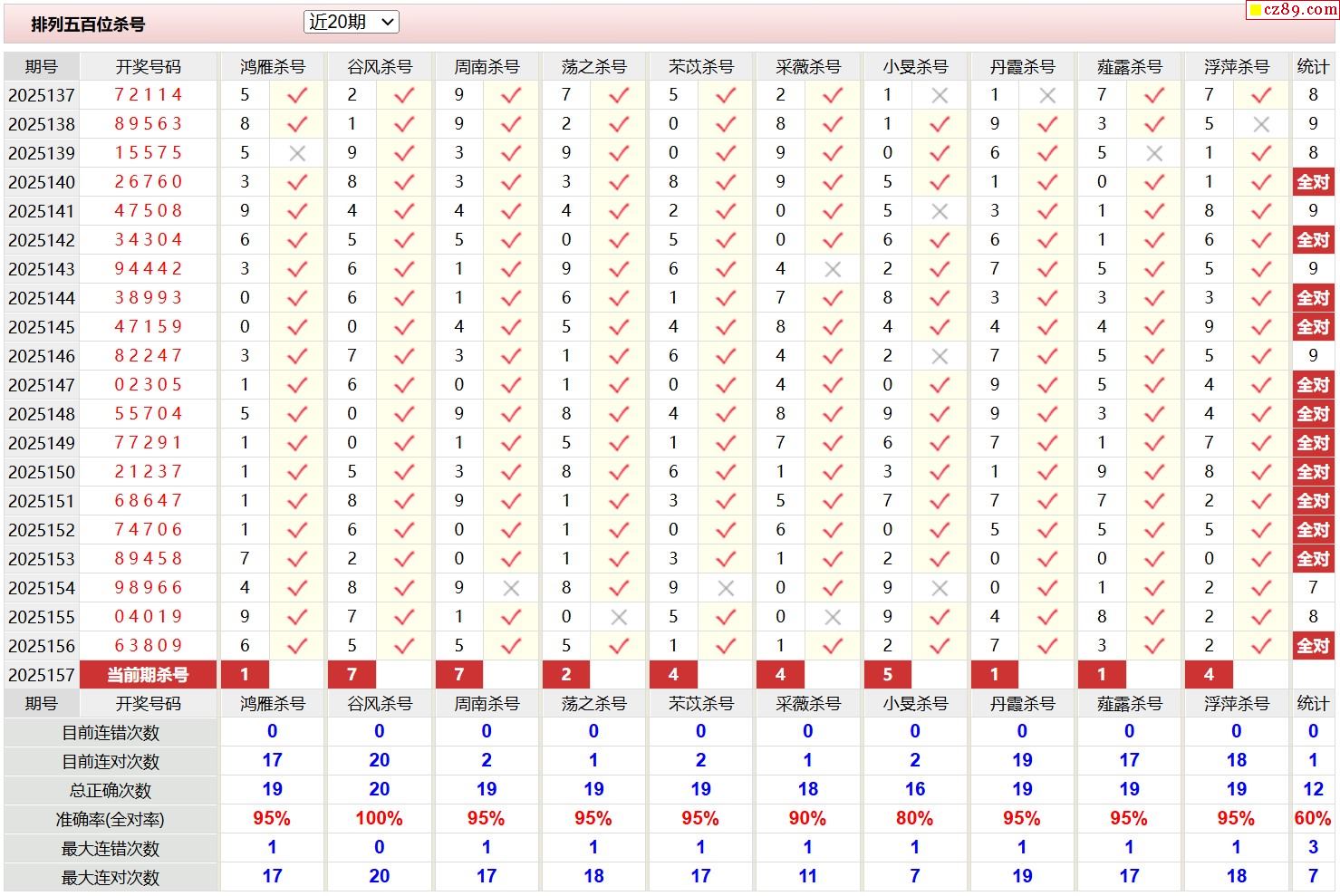The image size is (1340, 896).
Task: Click the red check under 荡之杀号 in row 2025150
Action: (x=619, y=472)
